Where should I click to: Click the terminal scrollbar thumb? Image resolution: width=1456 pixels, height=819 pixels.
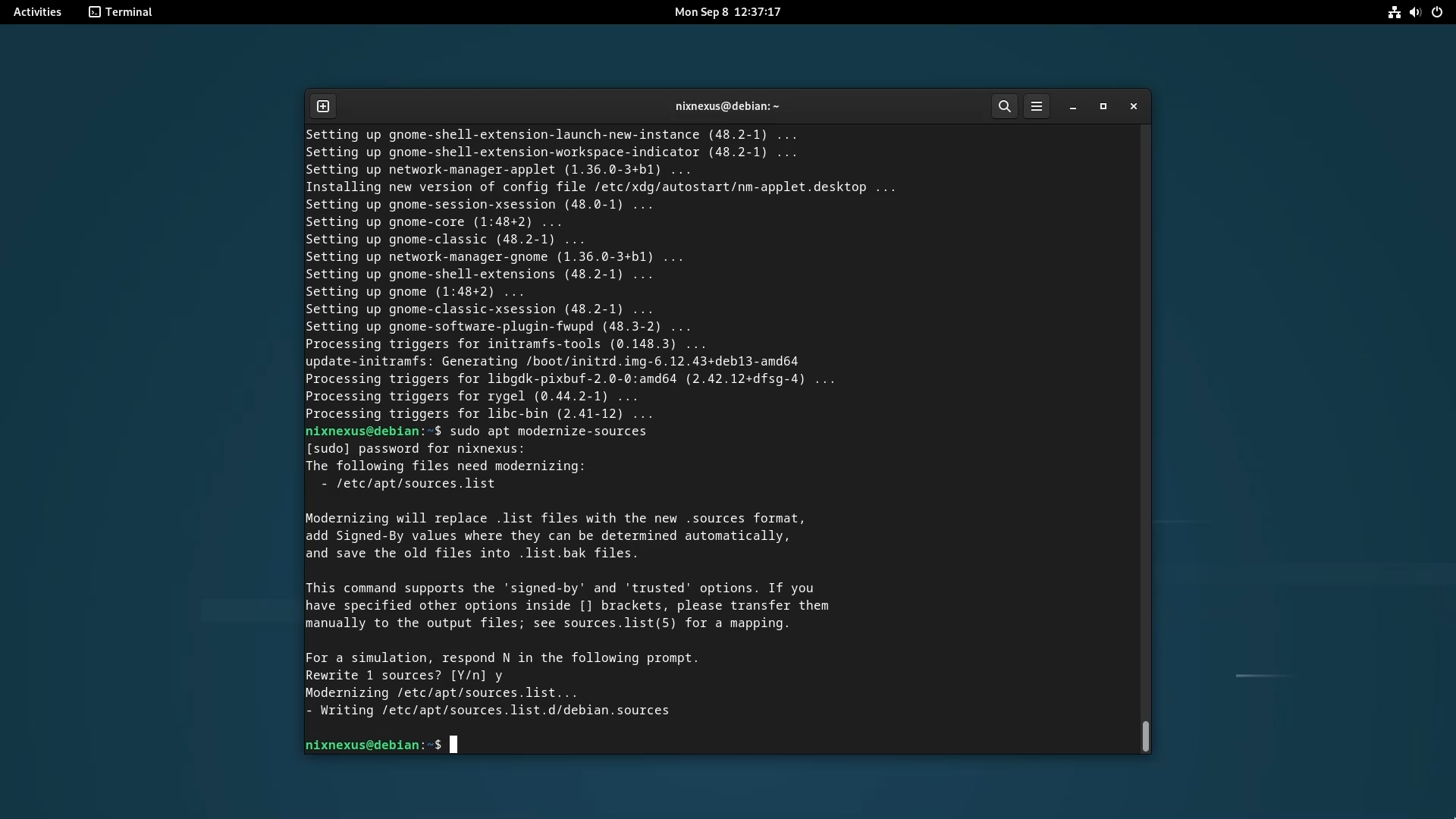[1145, 736]
